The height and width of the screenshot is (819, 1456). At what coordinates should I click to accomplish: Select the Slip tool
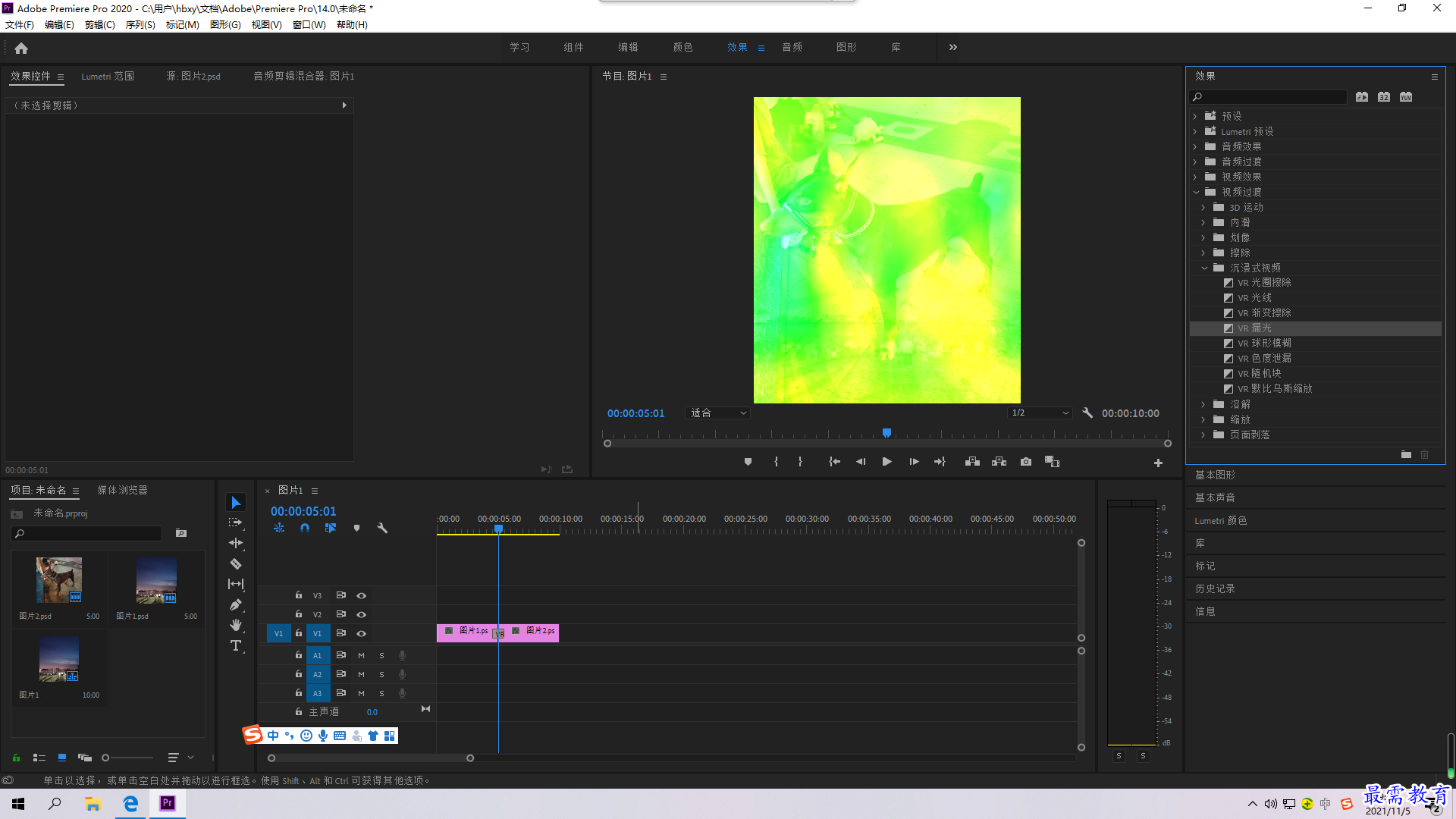(236, 584)
